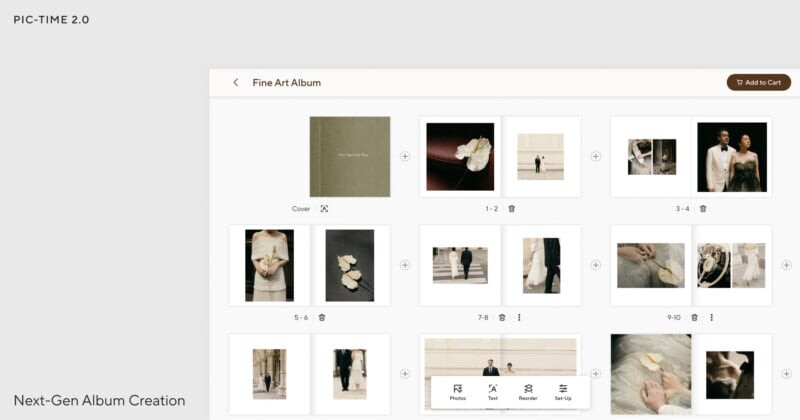The height and width of the screenshot is (420, 800).
Task: Delete the pages 7-8 spread
Action: (x=502, y=317)
